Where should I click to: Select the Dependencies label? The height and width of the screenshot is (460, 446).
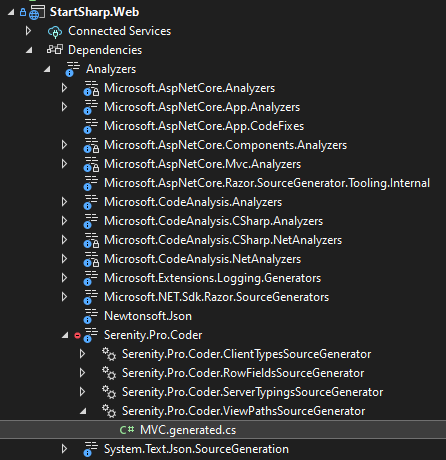105,50
